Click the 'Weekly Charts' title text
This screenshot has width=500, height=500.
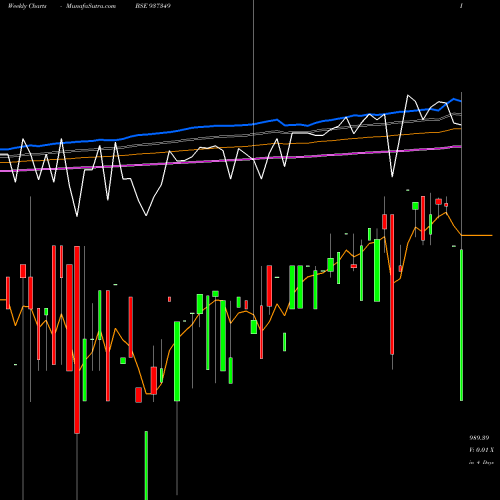[x=27, y=6]
